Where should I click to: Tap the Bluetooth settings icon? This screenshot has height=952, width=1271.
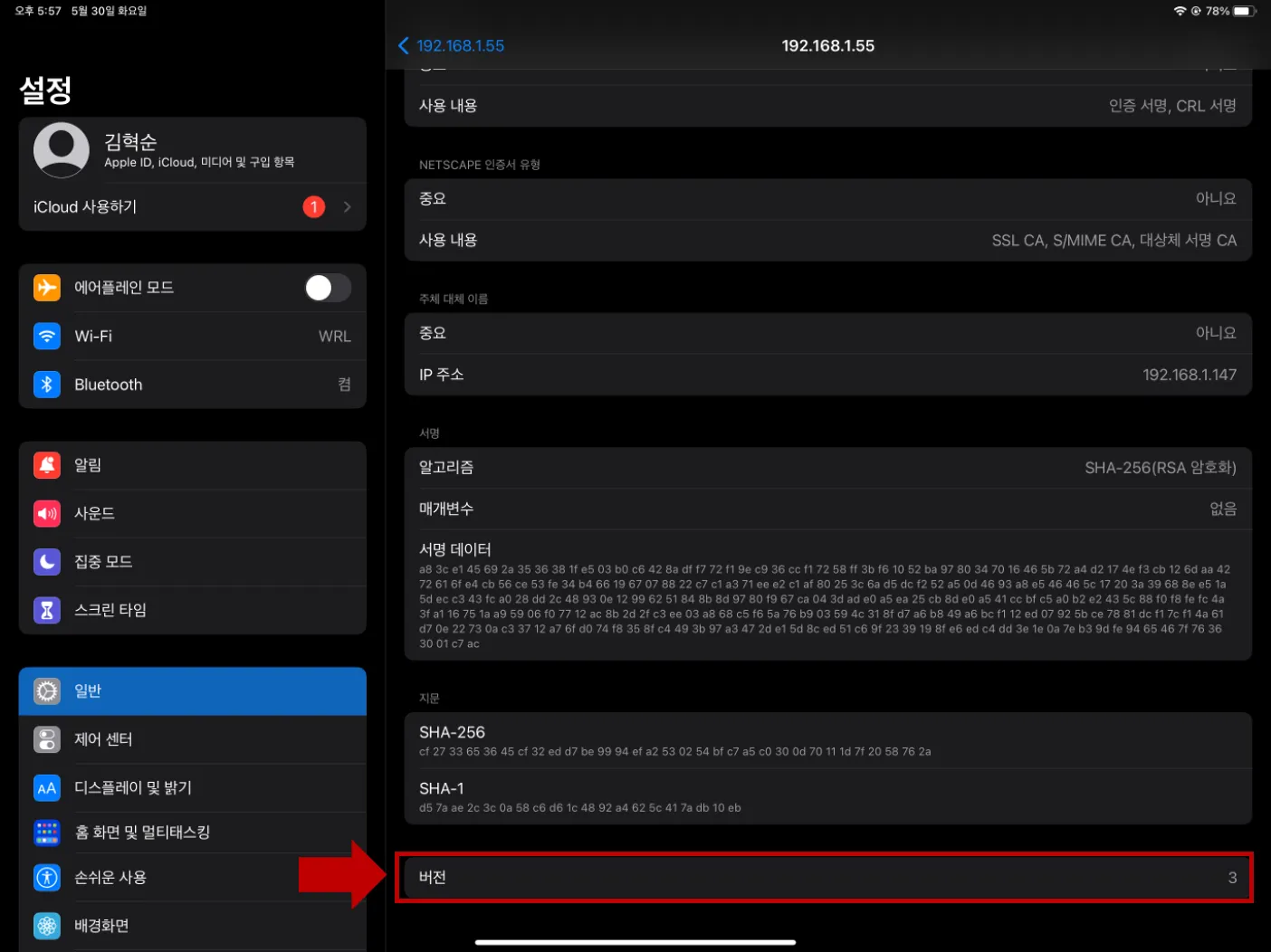point(47,385)
